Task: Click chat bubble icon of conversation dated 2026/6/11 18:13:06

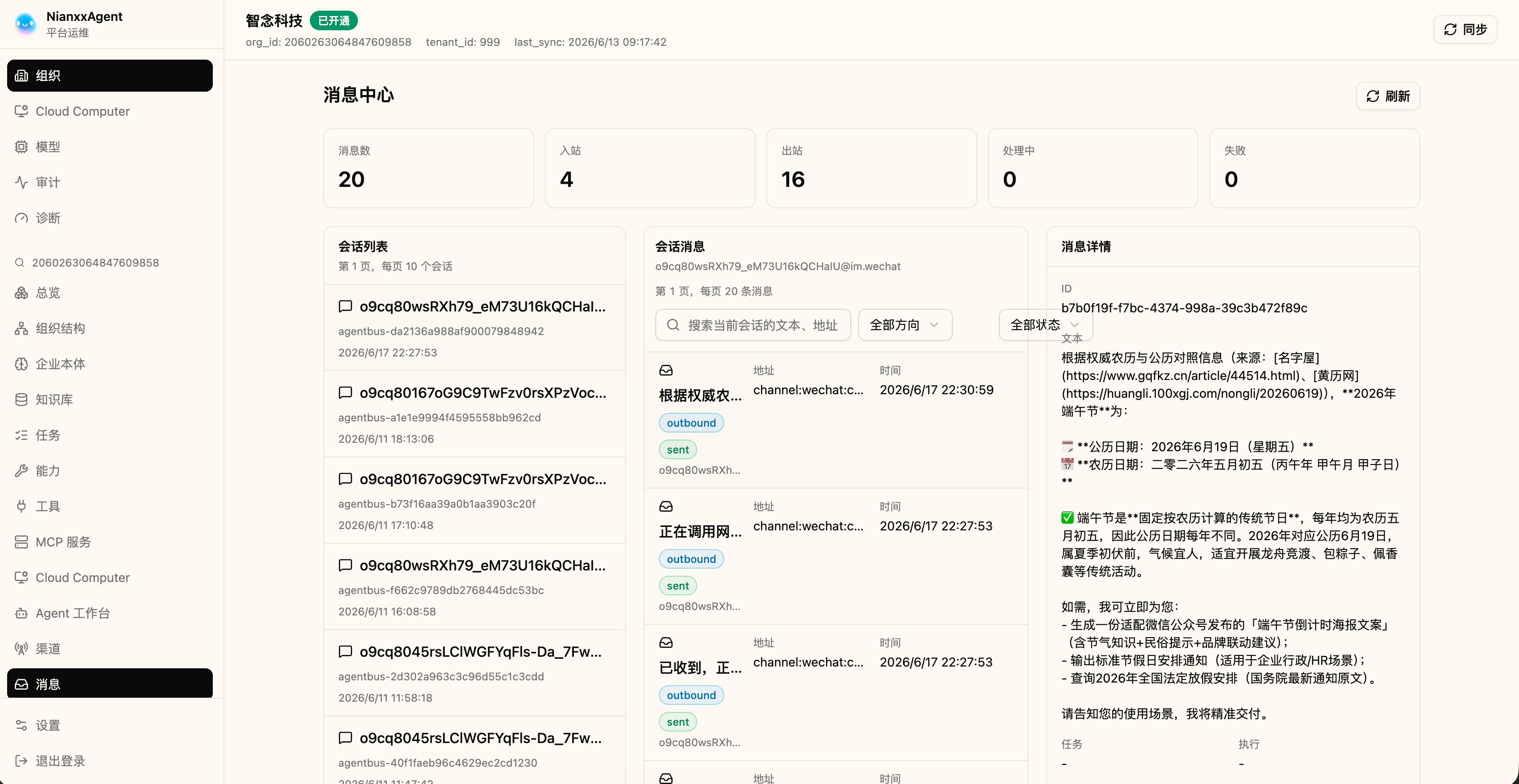Action: pyautogui.click(x=345, y=392)
